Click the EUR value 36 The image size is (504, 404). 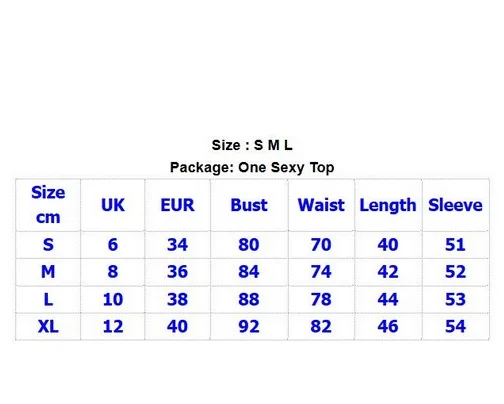(177, 272)
